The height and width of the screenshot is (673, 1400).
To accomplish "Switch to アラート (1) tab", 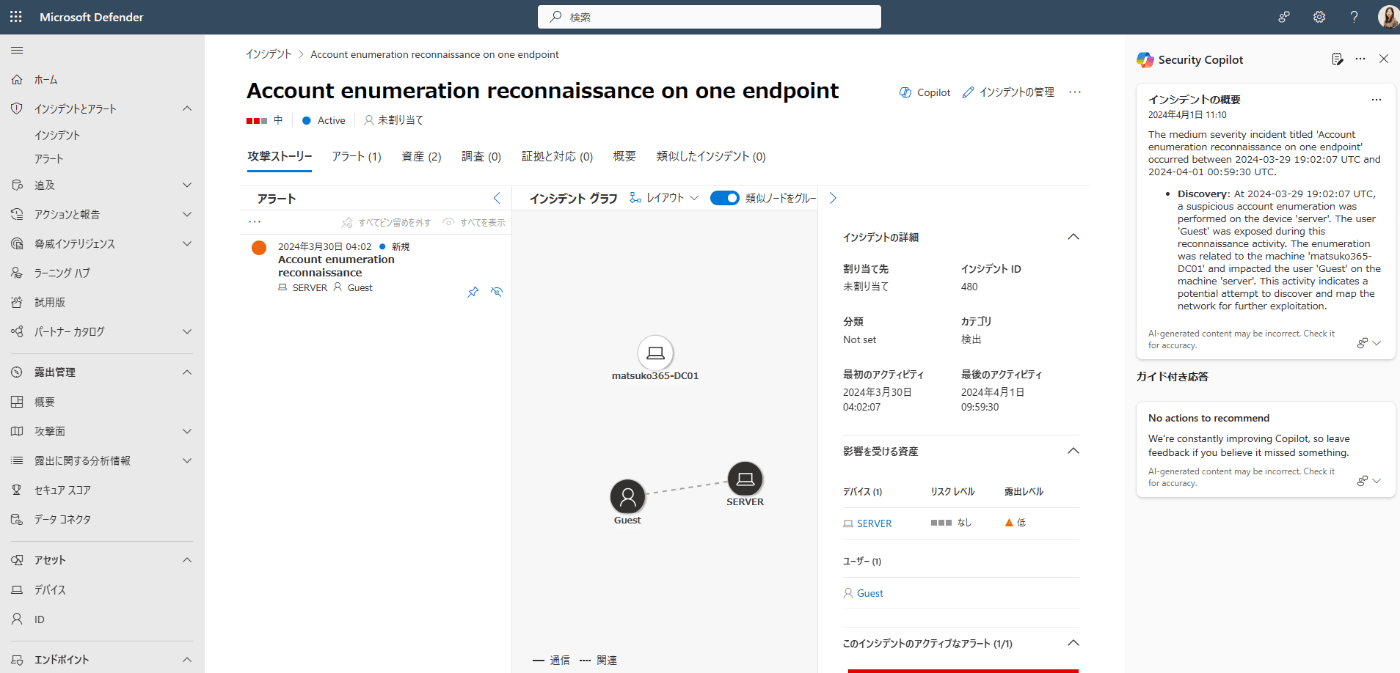I will pos(356,156).
